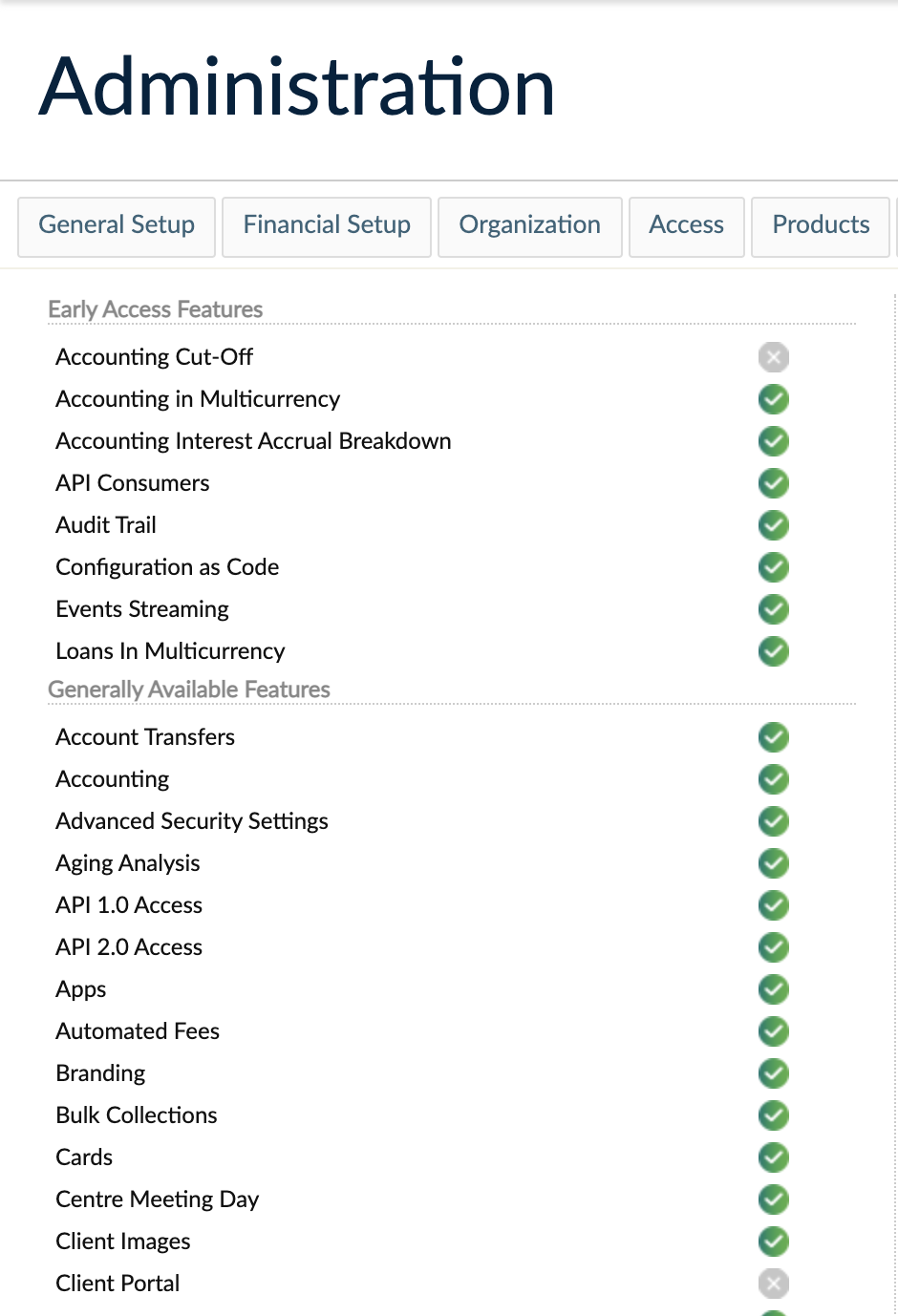Viewport: 898px width, 1316px height.
Task: Collapse the Generally Available Features section
Action: (x=189, y=690)
